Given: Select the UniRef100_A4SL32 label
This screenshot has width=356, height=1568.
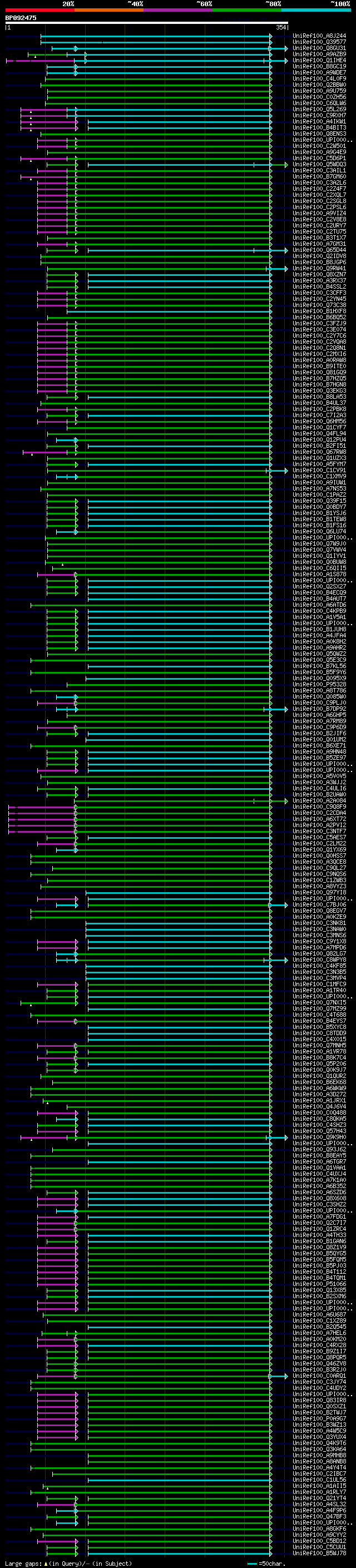Looking at the screenshot, I should tap(319, 1503).
